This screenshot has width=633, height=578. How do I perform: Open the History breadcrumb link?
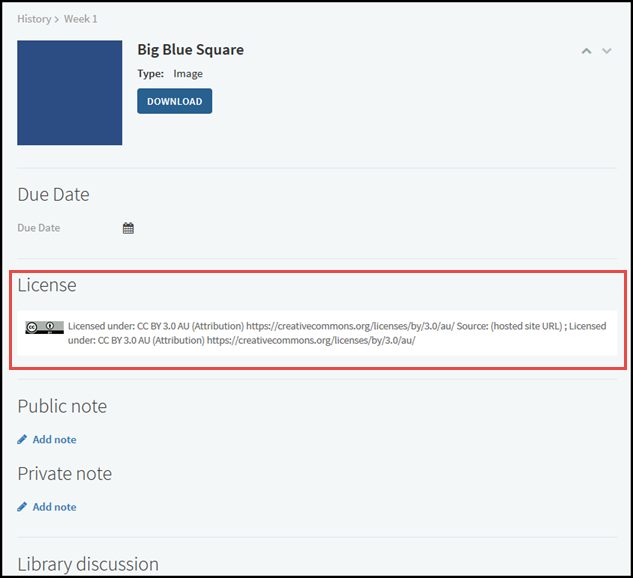click(33, 19)
